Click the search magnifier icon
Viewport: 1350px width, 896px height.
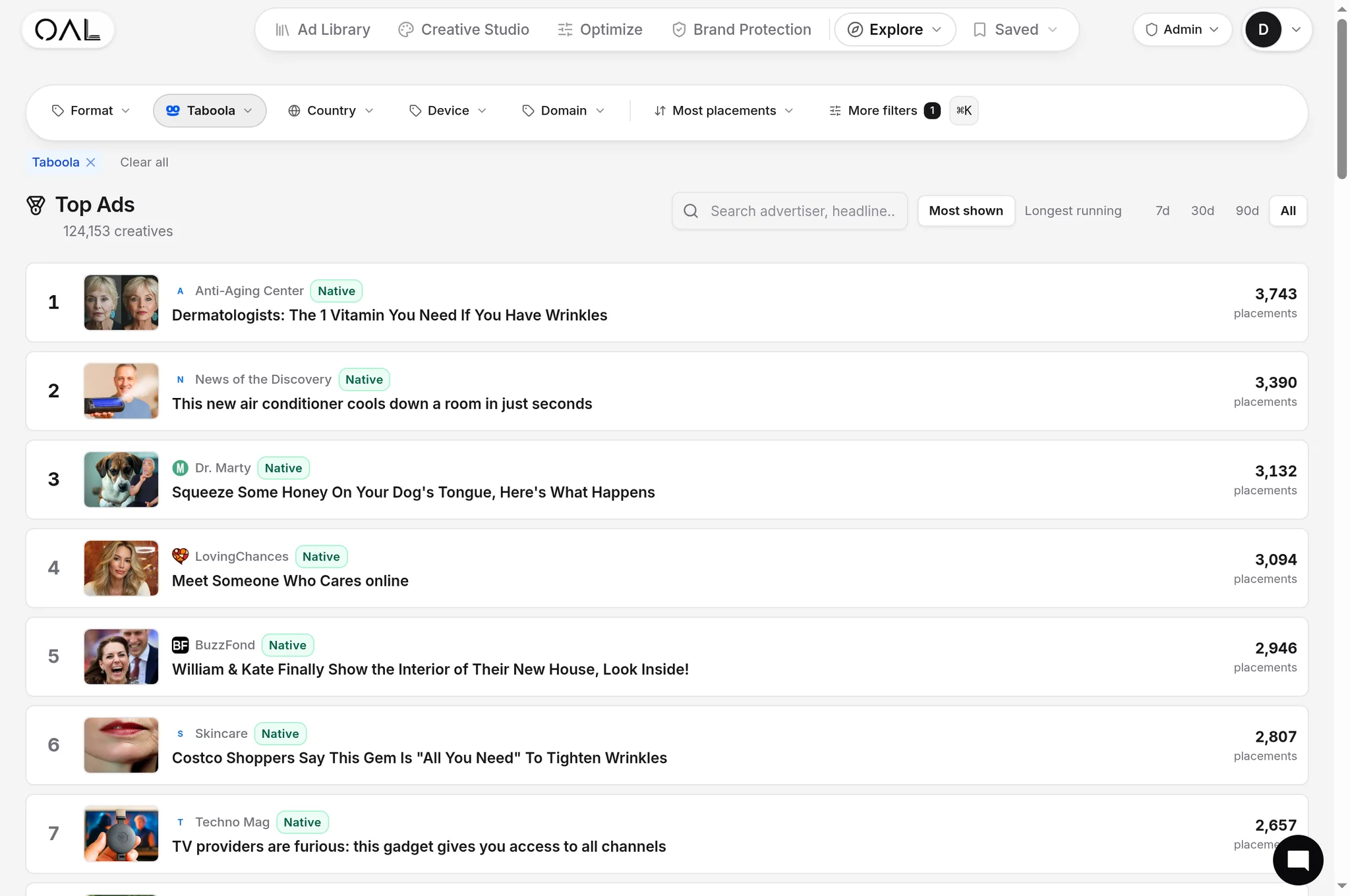pyautogui.click(x=691, y=211)
